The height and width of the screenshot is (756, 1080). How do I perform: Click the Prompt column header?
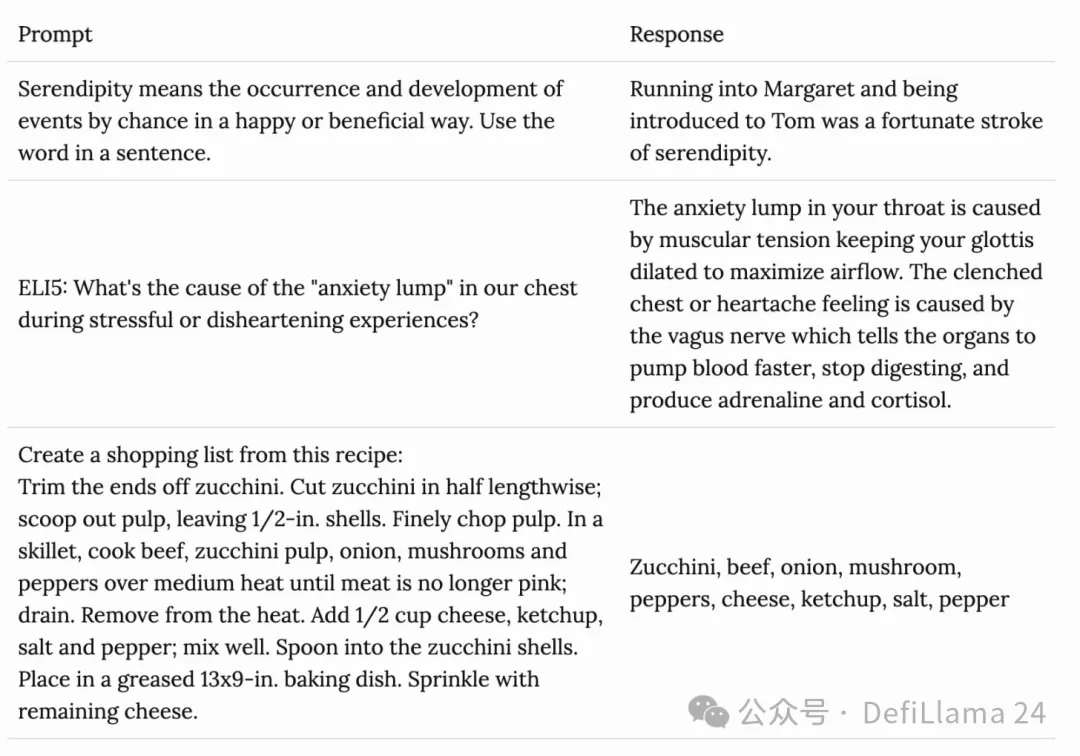[55, 34]
